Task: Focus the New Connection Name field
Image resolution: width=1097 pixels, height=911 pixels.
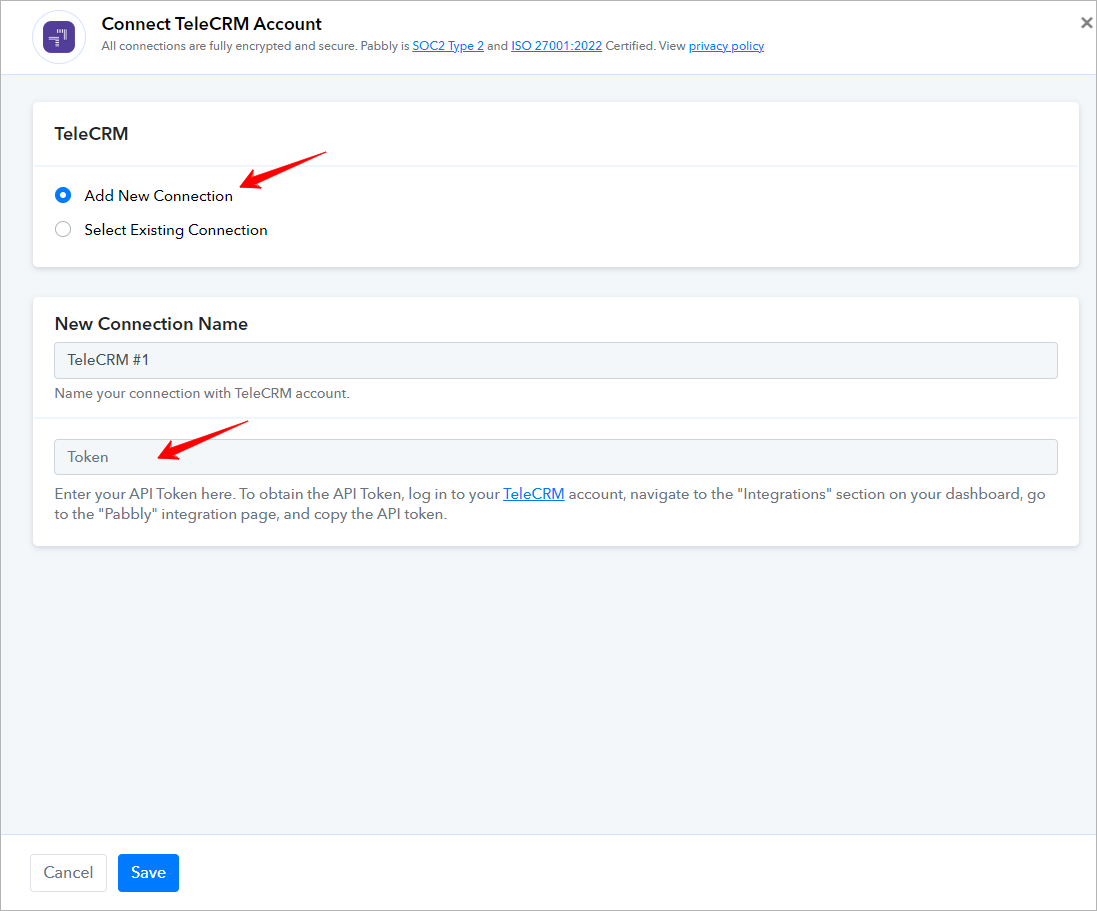Action: coord(555,360)
